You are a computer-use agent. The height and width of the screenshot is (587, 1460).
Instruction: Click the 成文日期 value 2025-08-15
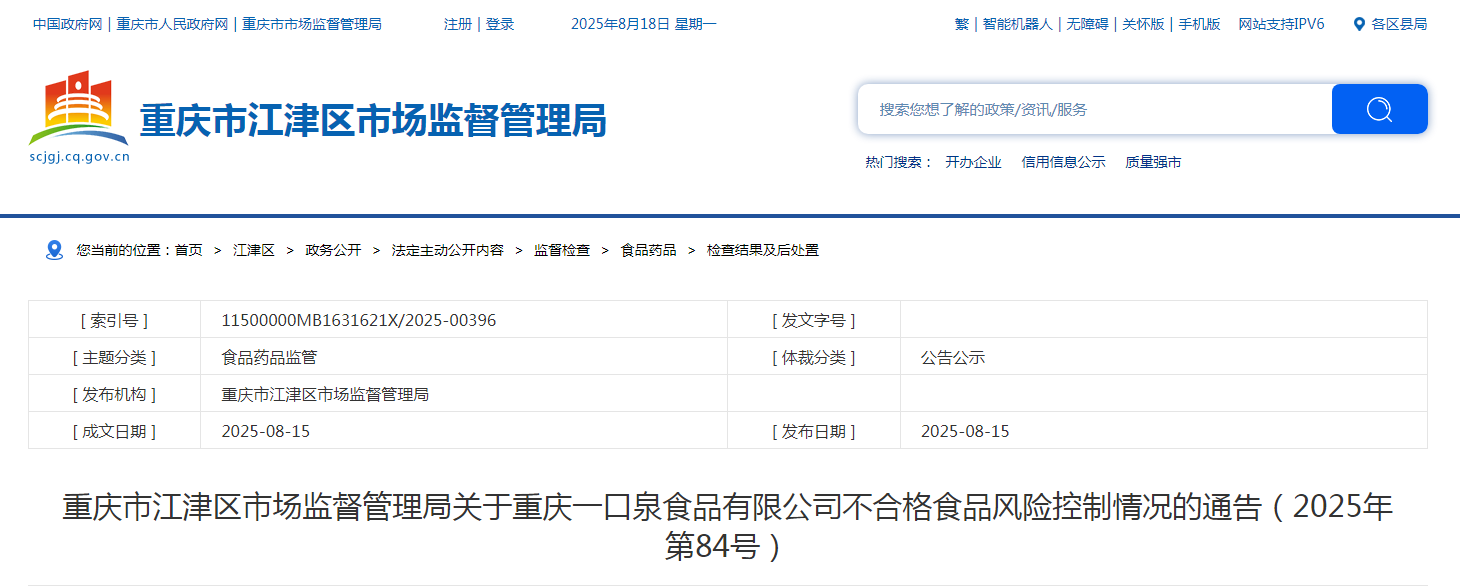click(x=265, y=431)
